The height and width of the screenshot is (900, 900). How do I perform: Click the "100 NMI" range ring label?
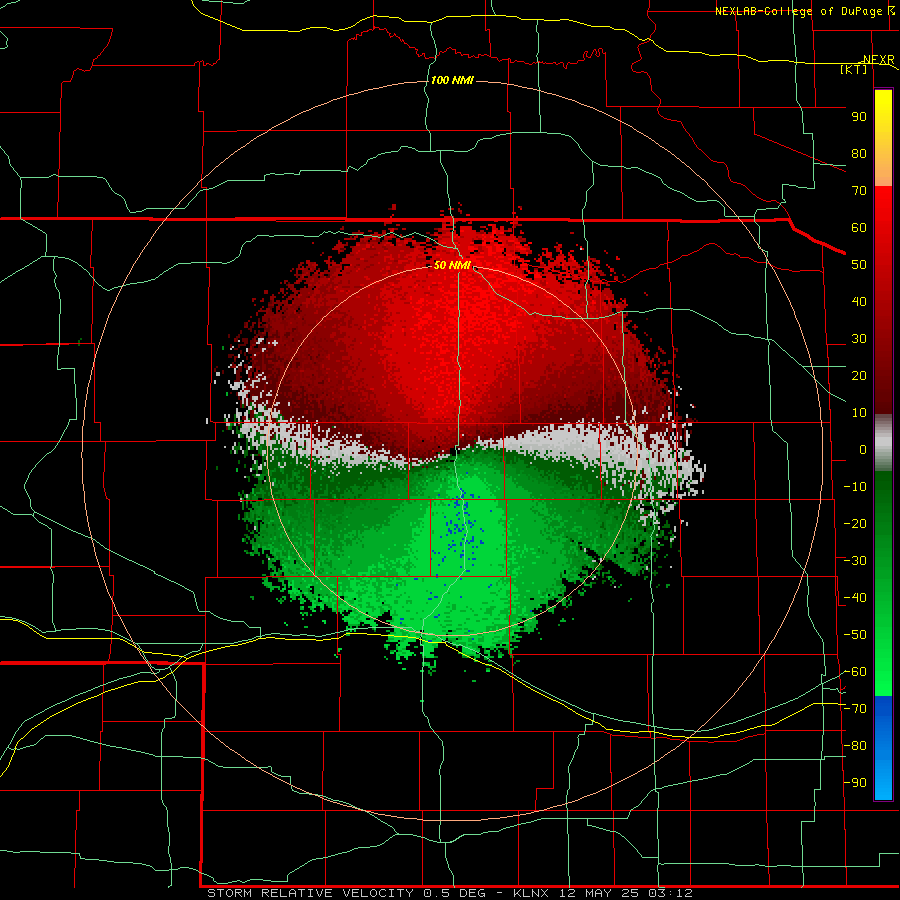pos(452,80)
